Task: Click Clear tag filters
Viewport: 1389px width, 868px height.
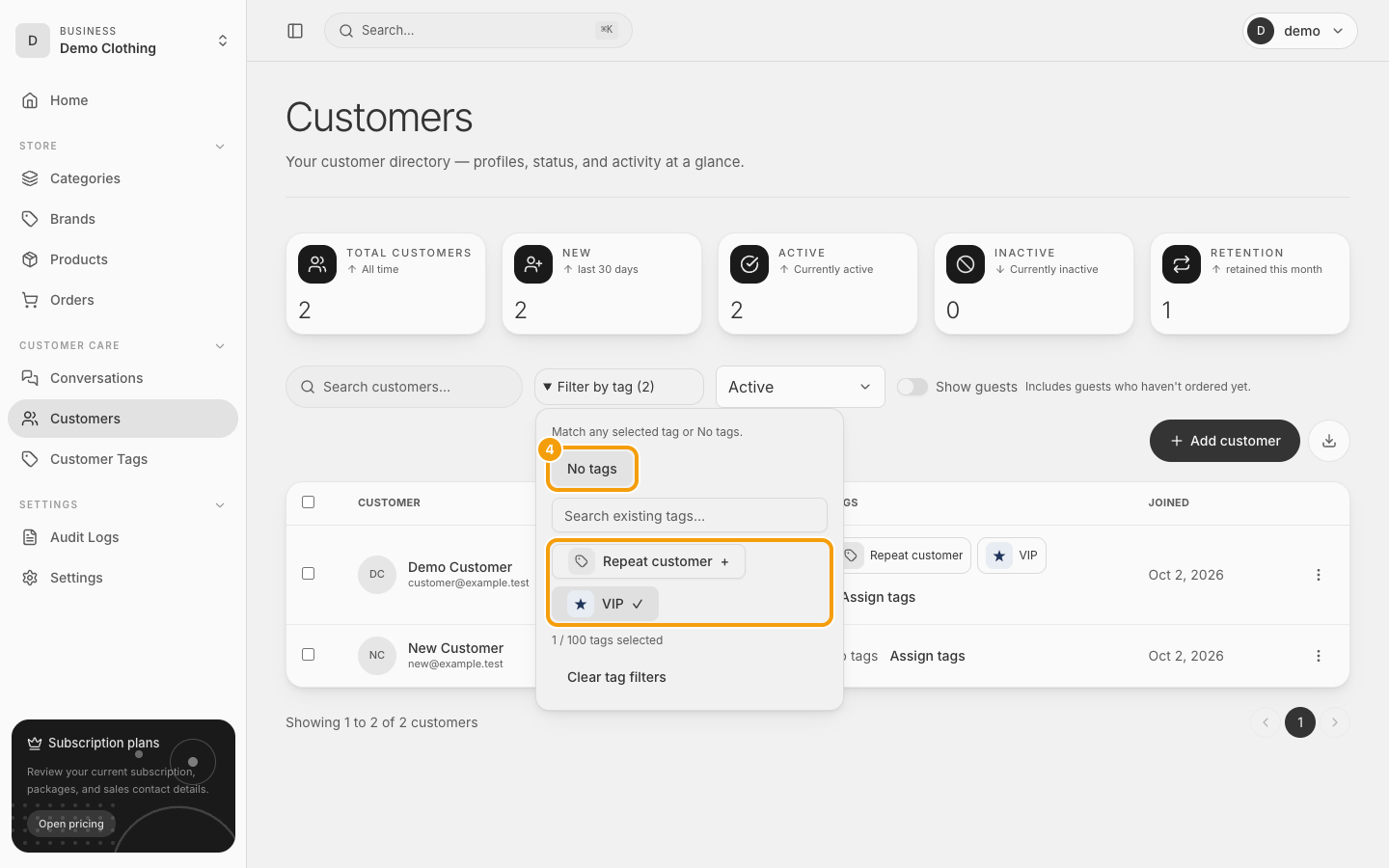Action: (616, 677)
